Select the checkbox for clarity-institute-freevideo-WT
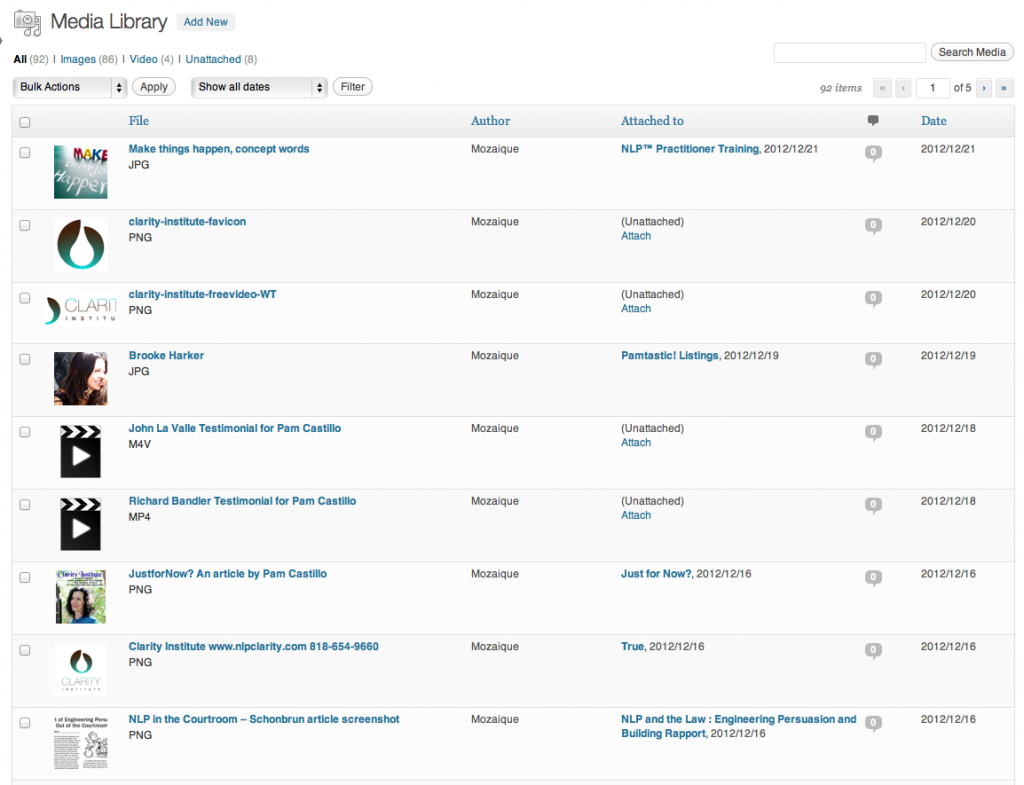 click(x=25, y=298)
